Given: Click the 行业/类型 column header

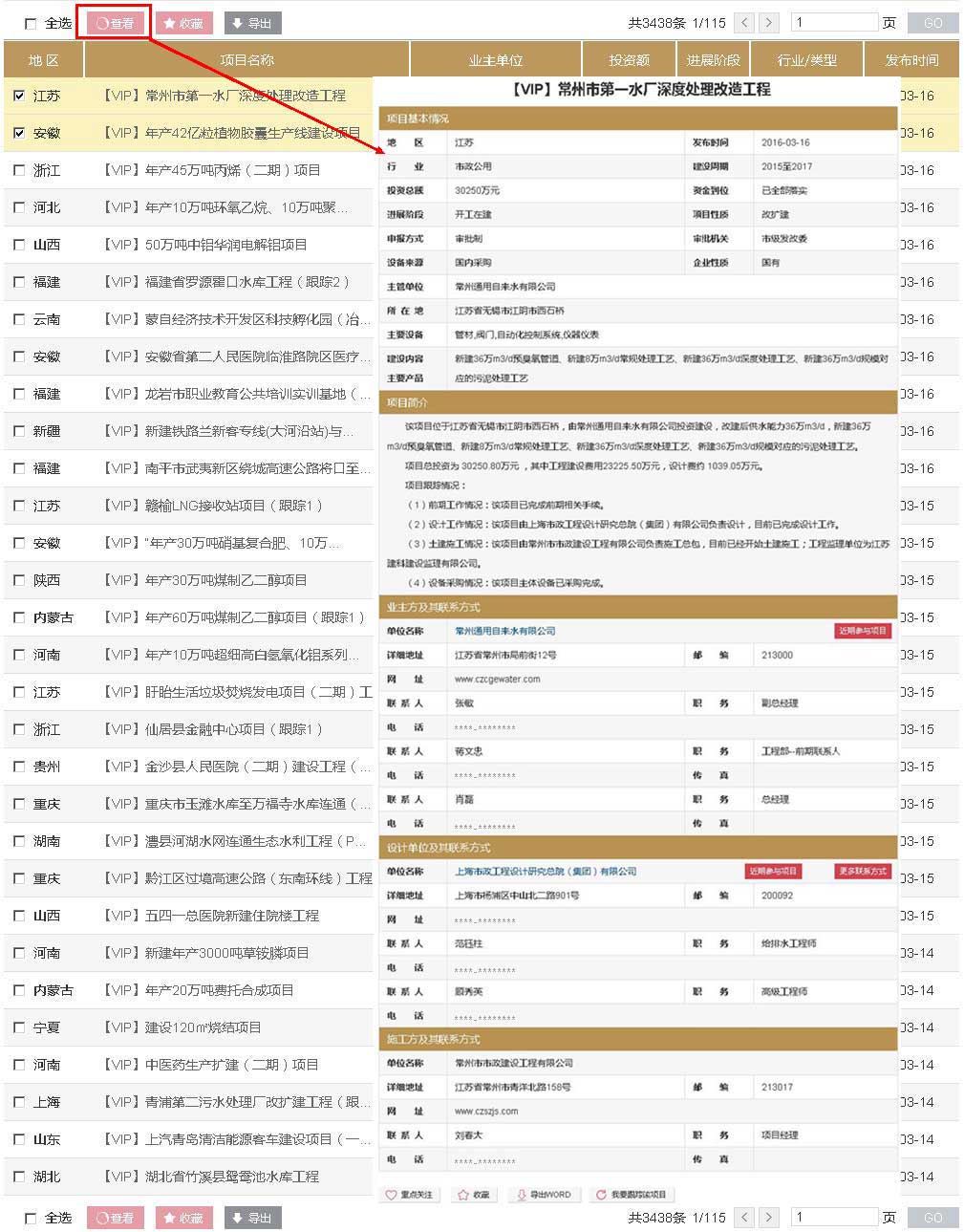Looking at the screenshot, I should click(x=807, y=60).
